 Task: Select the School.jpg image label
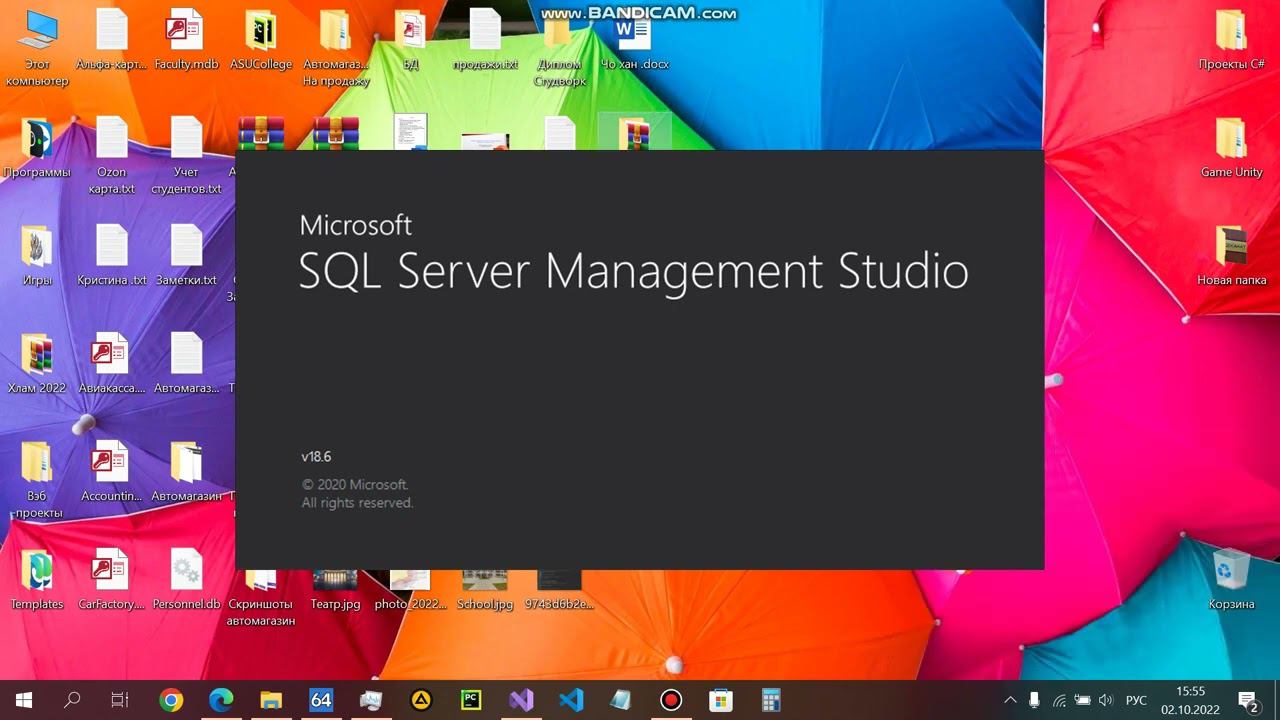pyautogui.click(x=485, y=604)
